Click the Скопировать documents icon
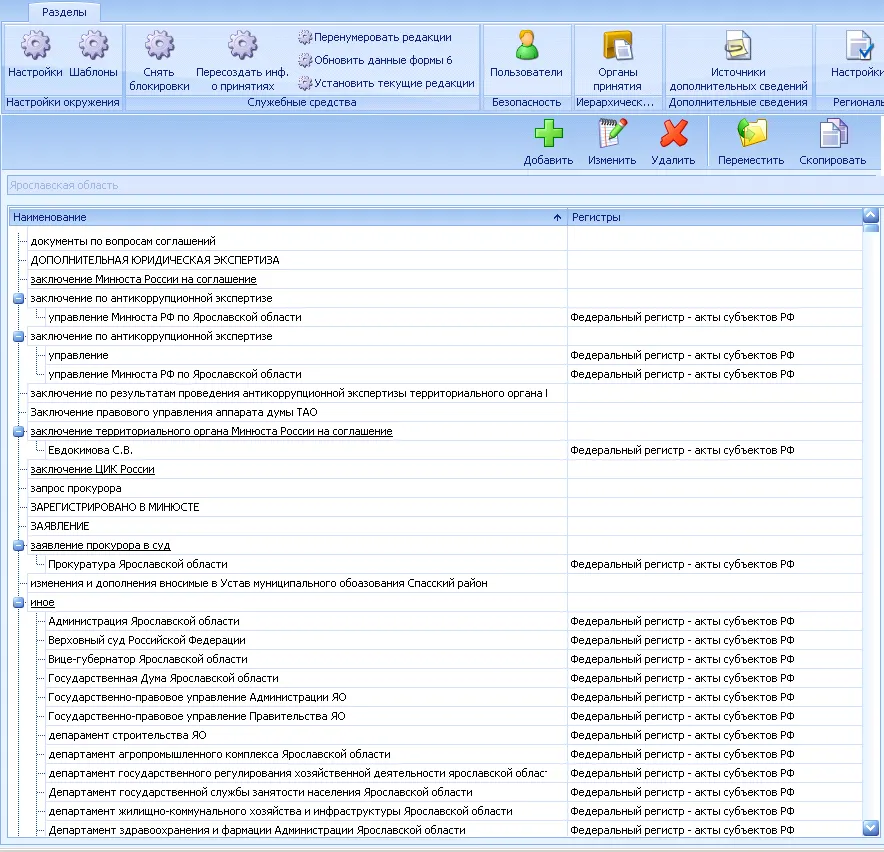The image size is (884, 852). (x=833, y=133)
